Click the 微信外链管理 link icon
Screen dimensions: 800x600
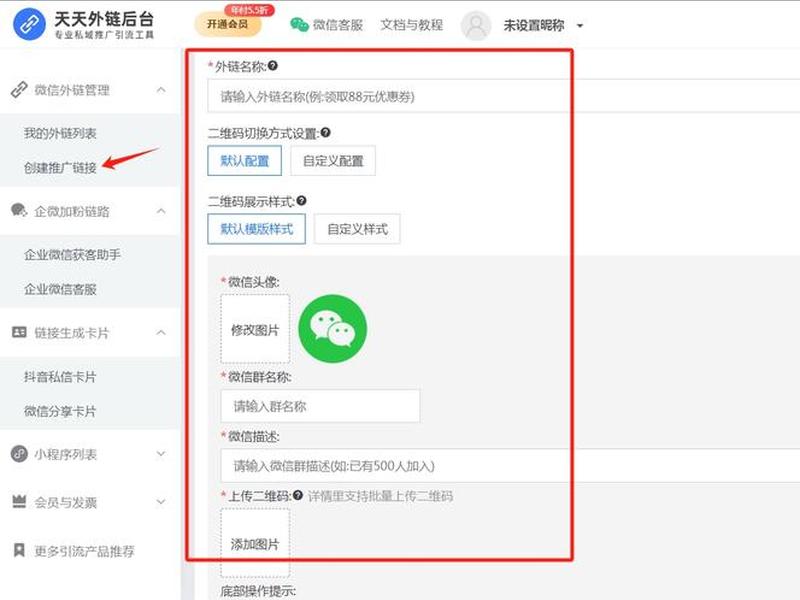19,90
